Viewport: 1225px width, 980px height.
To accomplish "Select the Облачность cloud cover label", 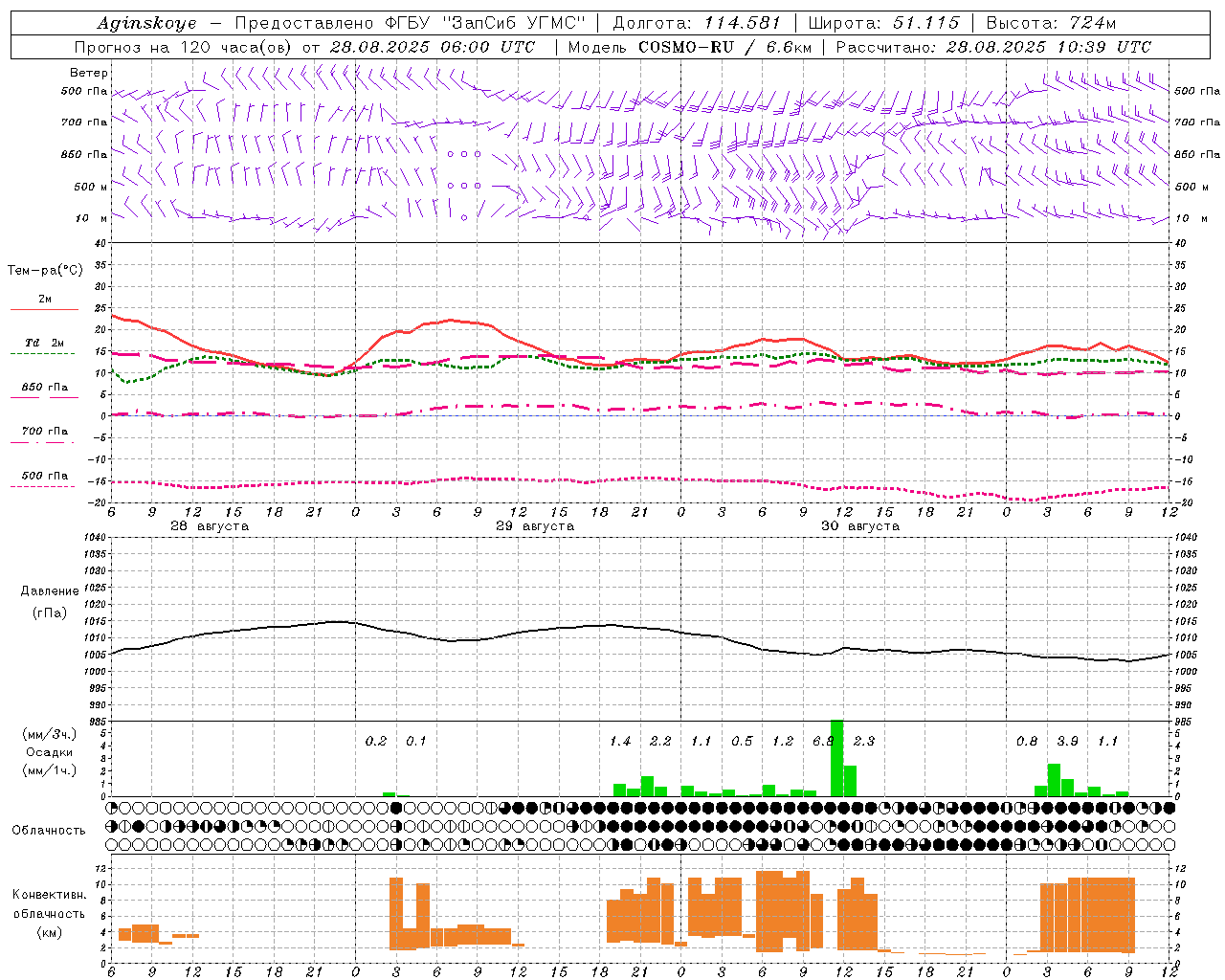I will coord(49,831).
